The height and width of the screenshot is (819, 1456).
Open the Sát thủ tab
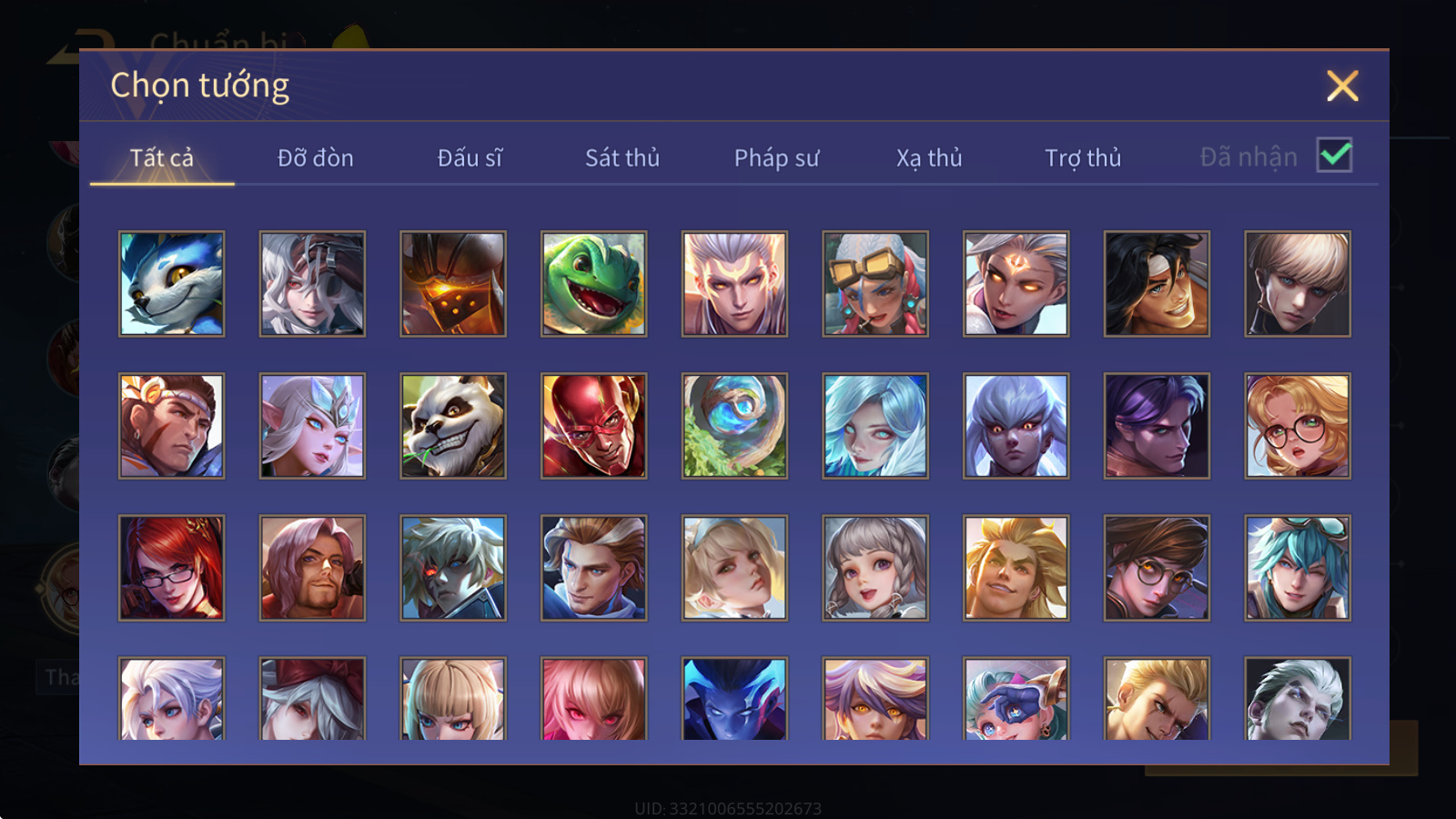pos(622,158)
